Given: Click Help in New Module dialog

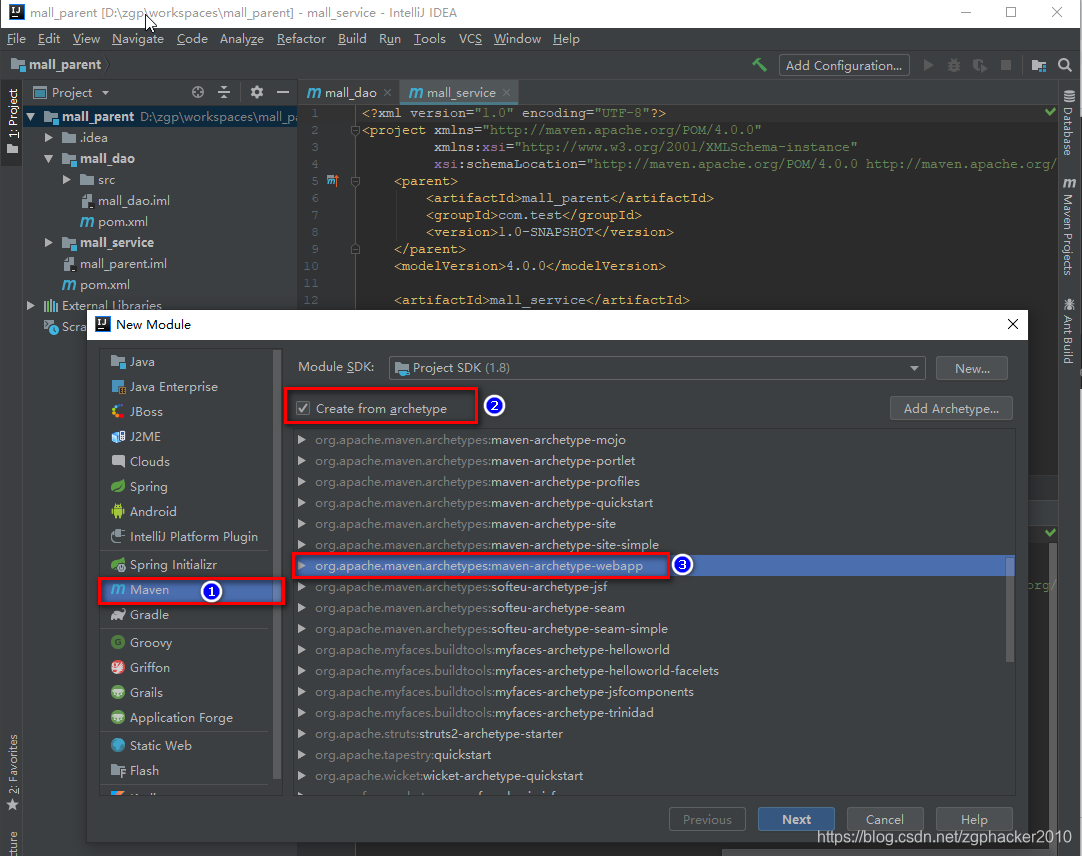Looking at the screenshot, I should click(x=974, y=819).
